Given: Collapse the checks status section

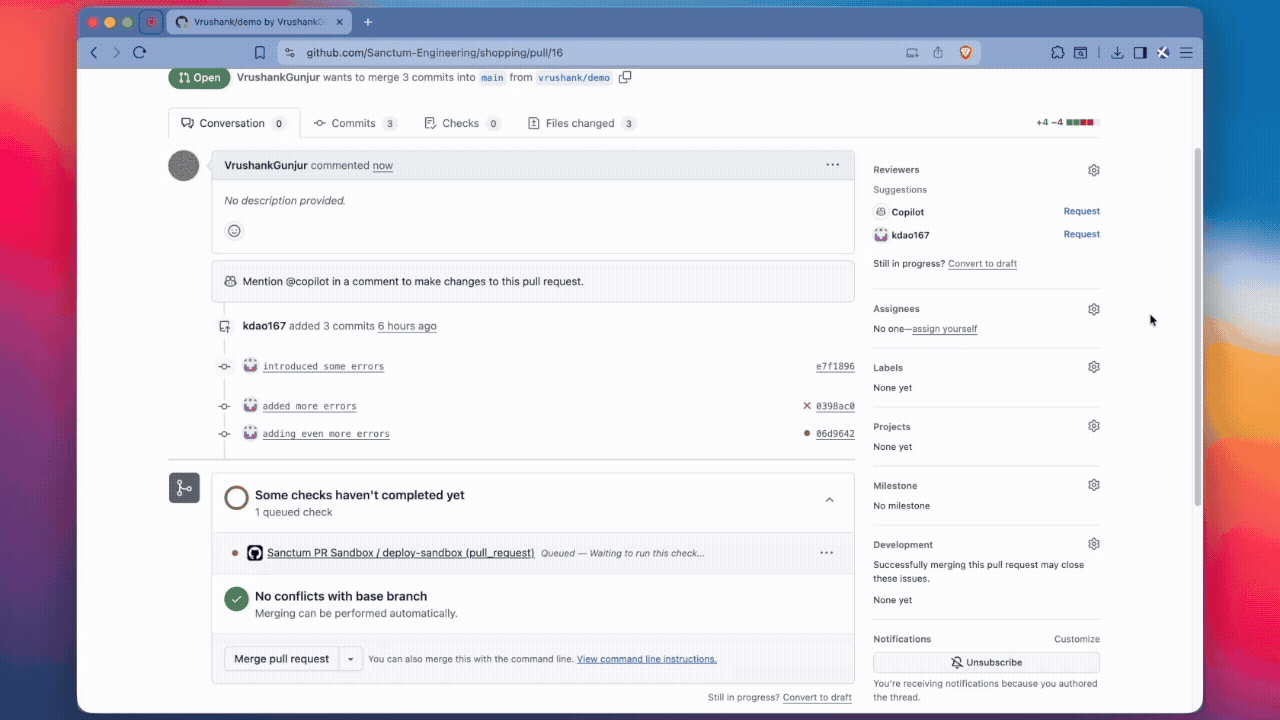Looking at the screenshot, I should click(x=829, y=500).
